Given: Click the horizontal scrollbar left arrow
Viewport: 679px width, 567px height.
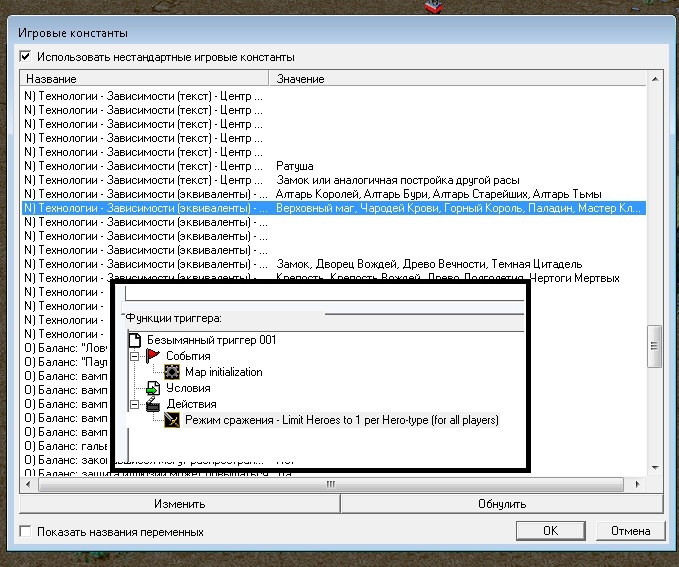Looking at the screenshot, I should pos(28,484).
